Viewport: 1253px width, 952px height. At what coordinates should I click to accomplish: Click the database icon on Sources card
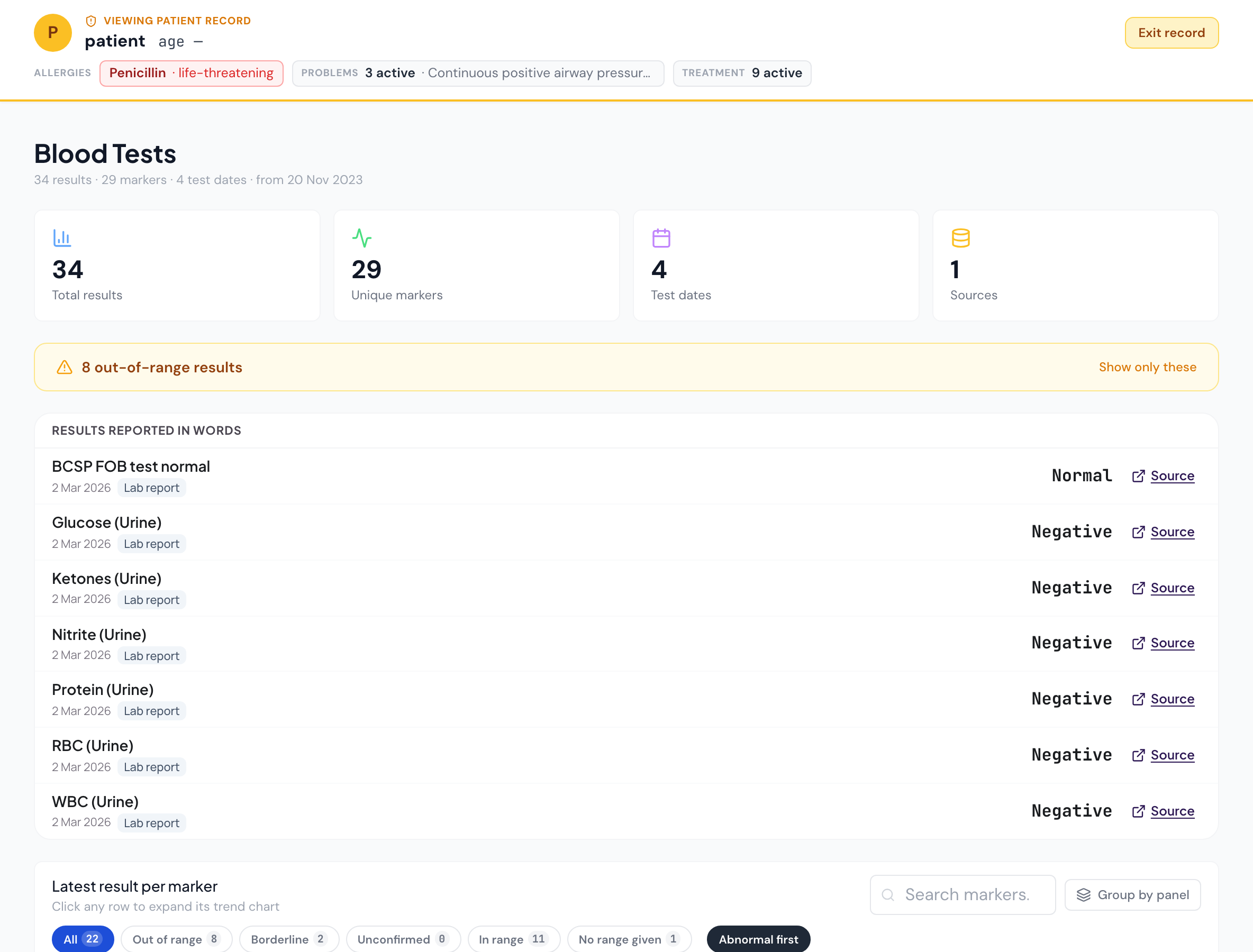tap(960, 238)
